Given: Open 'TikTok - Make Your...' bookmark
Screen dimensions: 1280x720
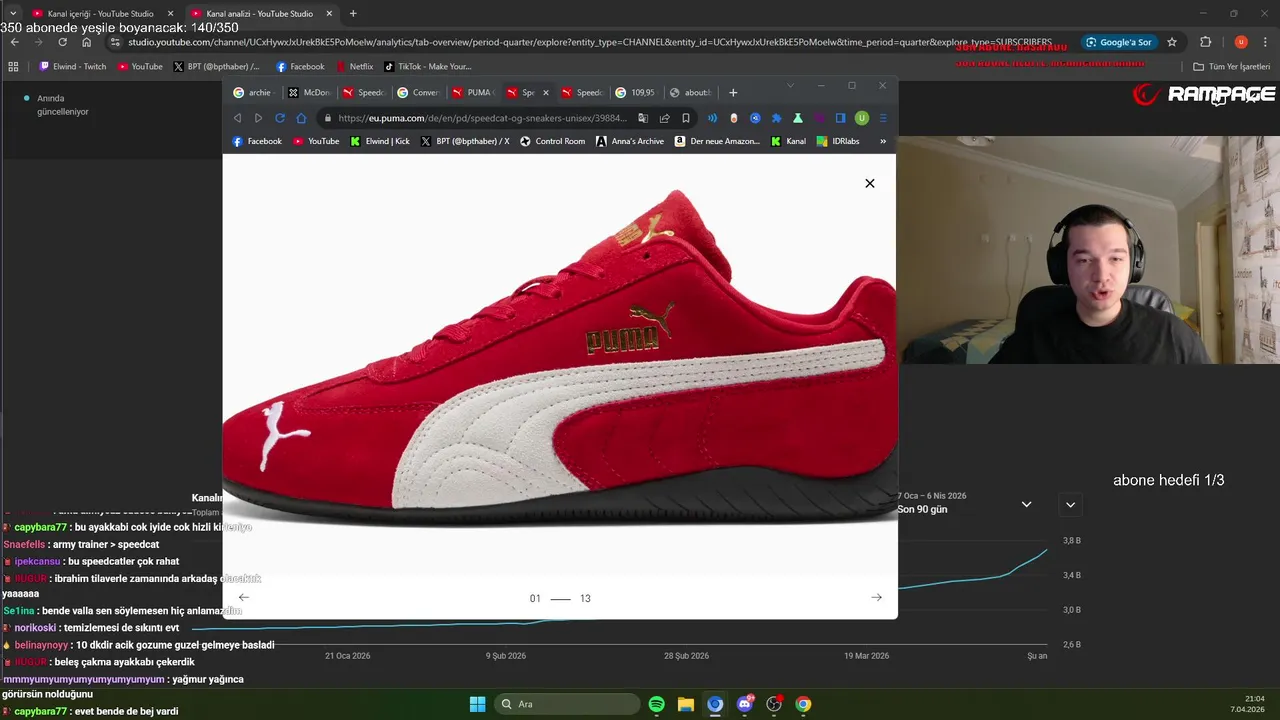Looking at the screenshot, I should coord(427,66).
